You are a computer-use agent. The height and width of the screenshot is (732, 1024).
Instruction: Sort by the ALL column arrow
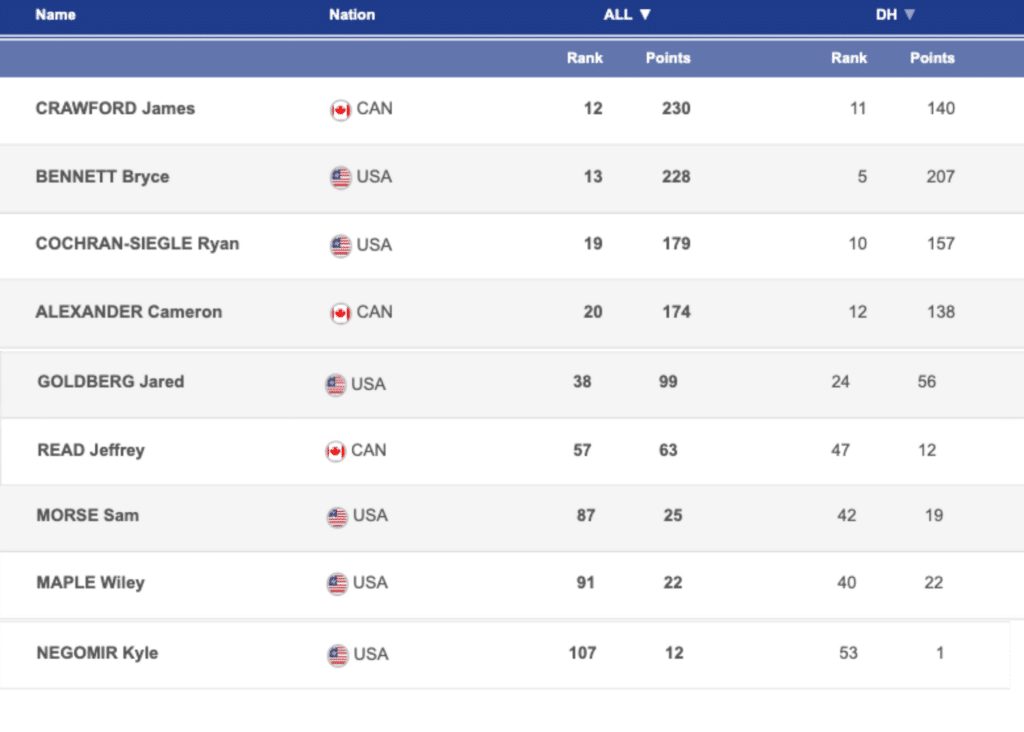click(645, 15)
